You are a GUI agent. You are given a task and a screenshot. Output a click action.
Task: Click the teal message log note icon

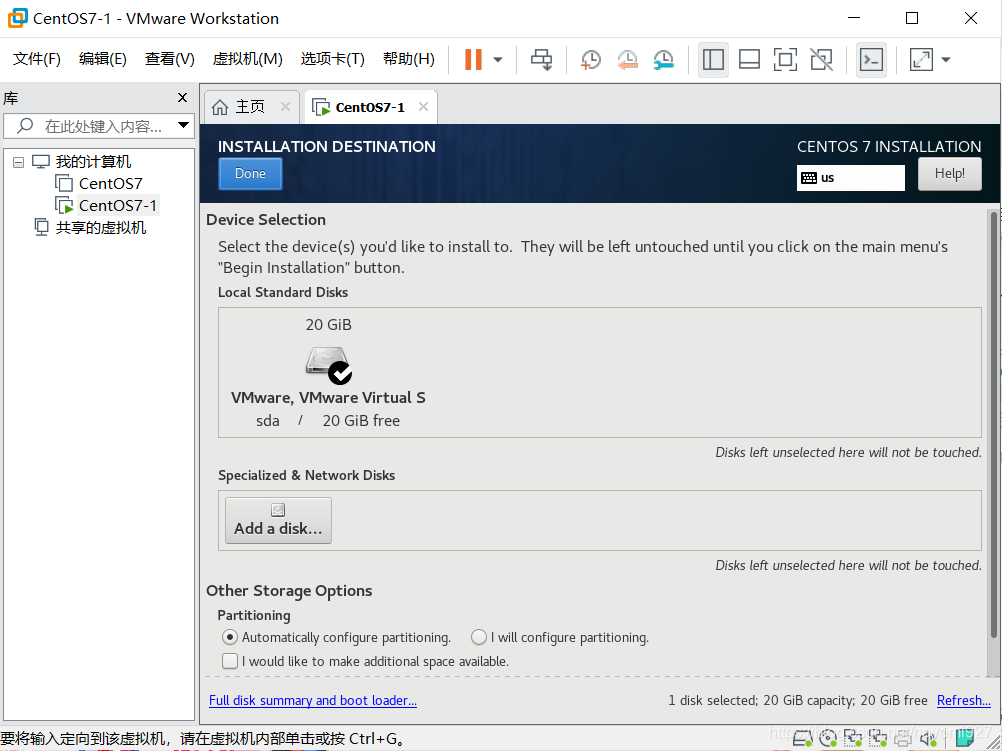pos(964,739)
